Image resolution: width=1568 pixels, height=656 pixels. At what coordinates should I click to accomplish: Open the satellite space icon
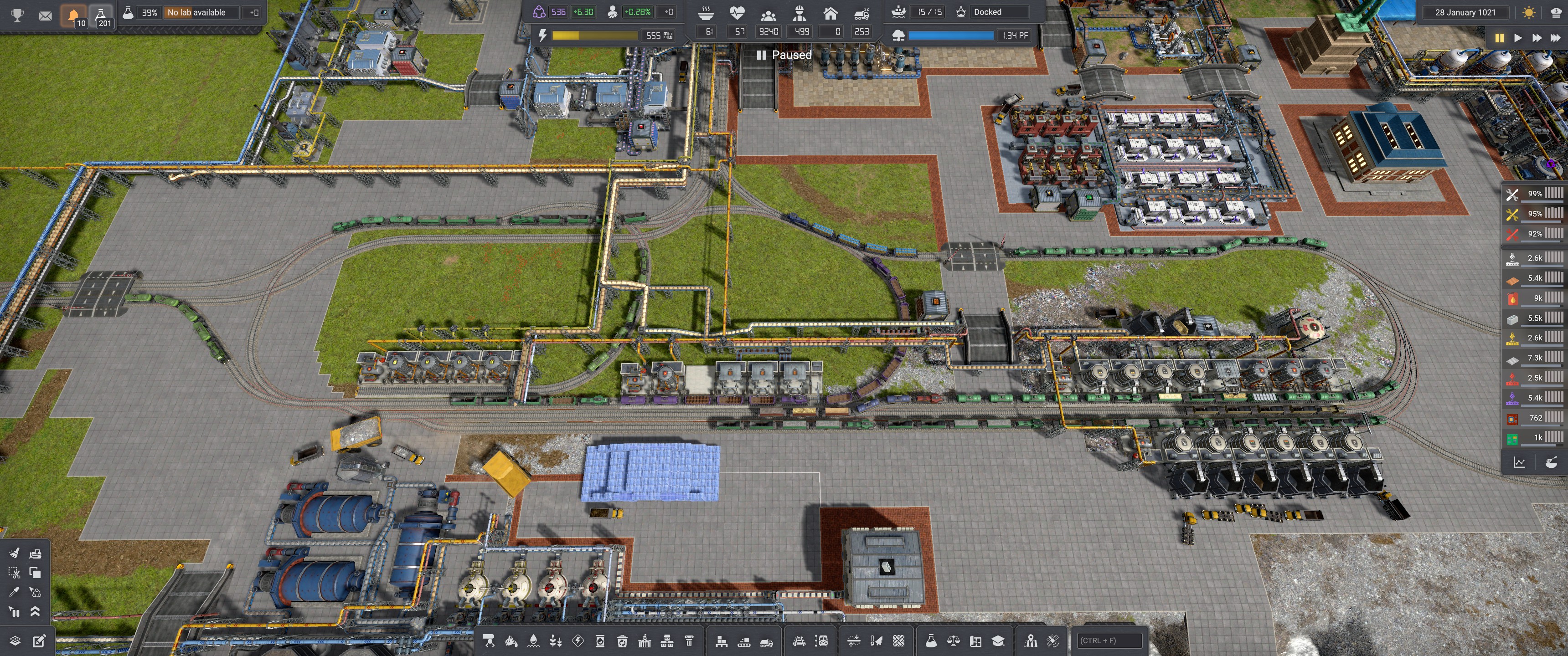(1053, 640)
